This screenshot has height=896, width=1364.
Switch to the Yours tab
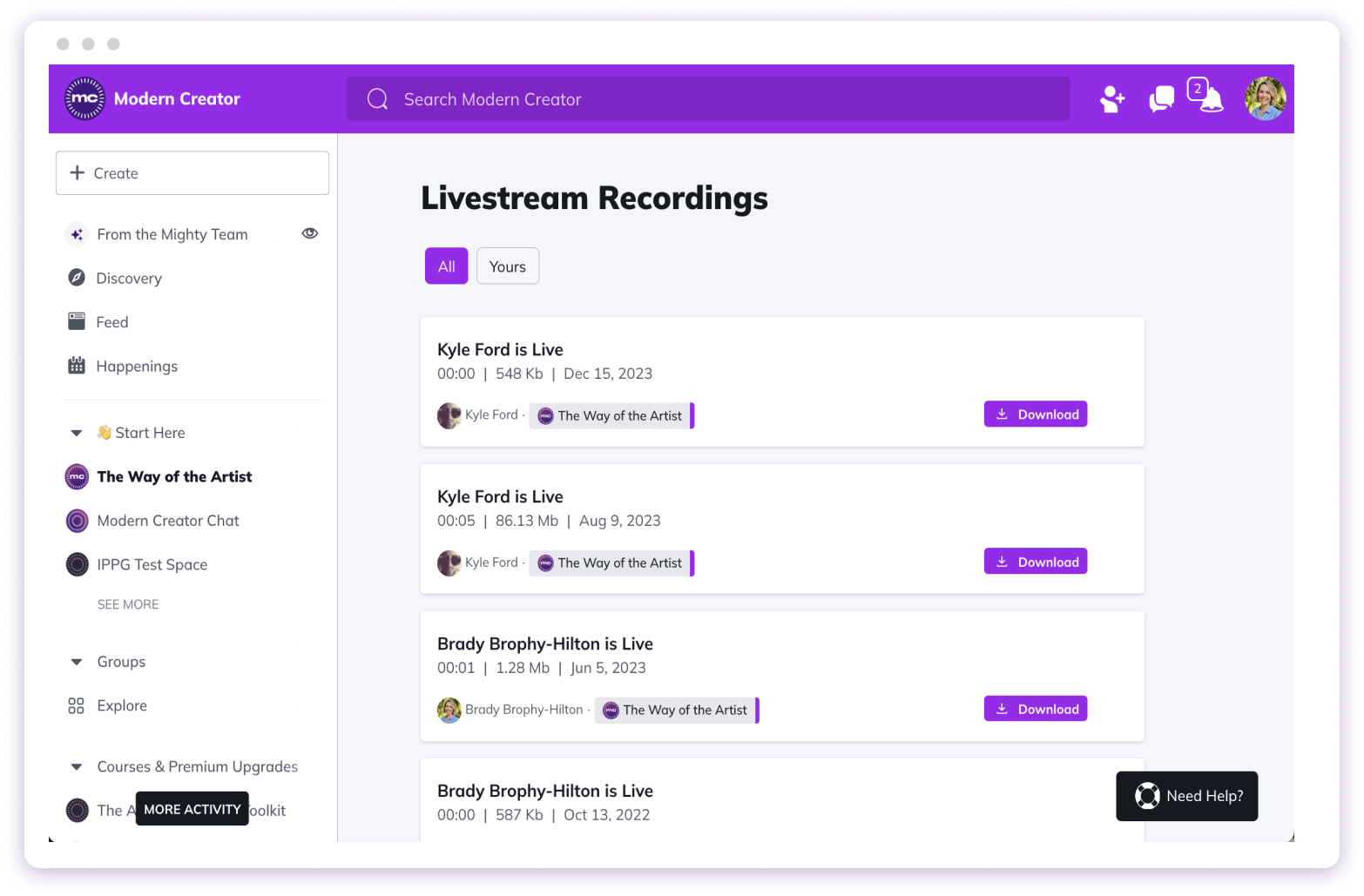(508, 266)
